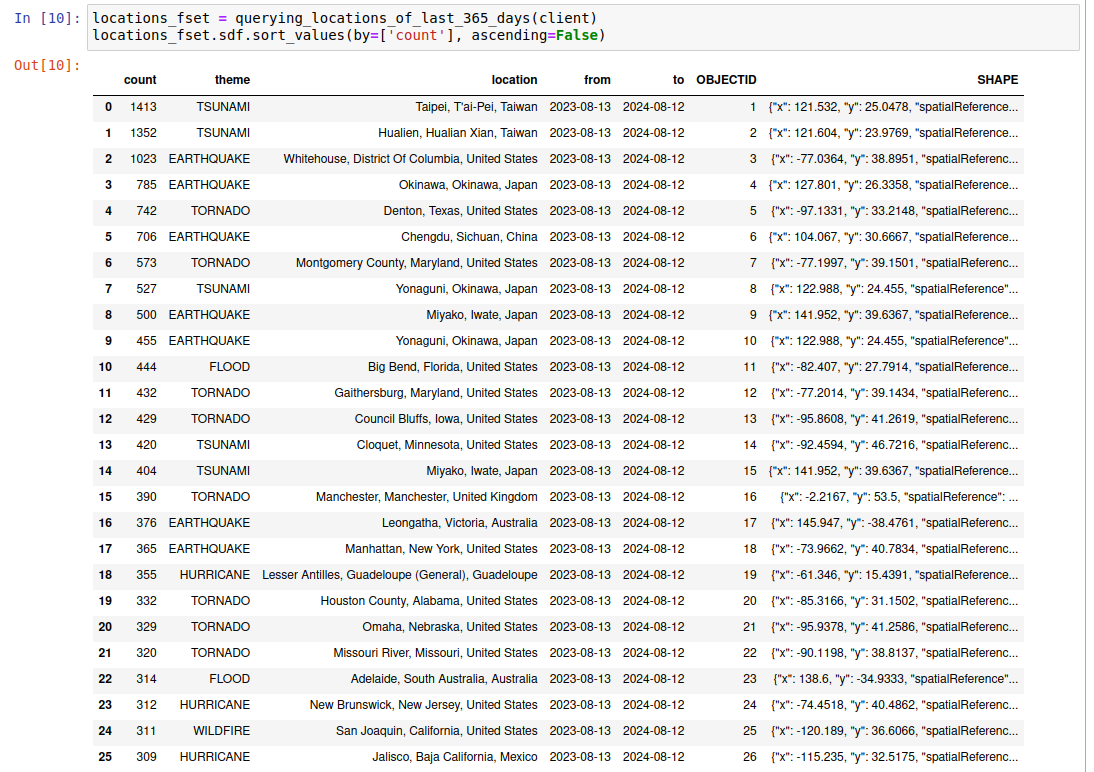This screenshot has width=1094, height=772.
Task: Click the OBJECTID column header
Action: click(726, 80)
